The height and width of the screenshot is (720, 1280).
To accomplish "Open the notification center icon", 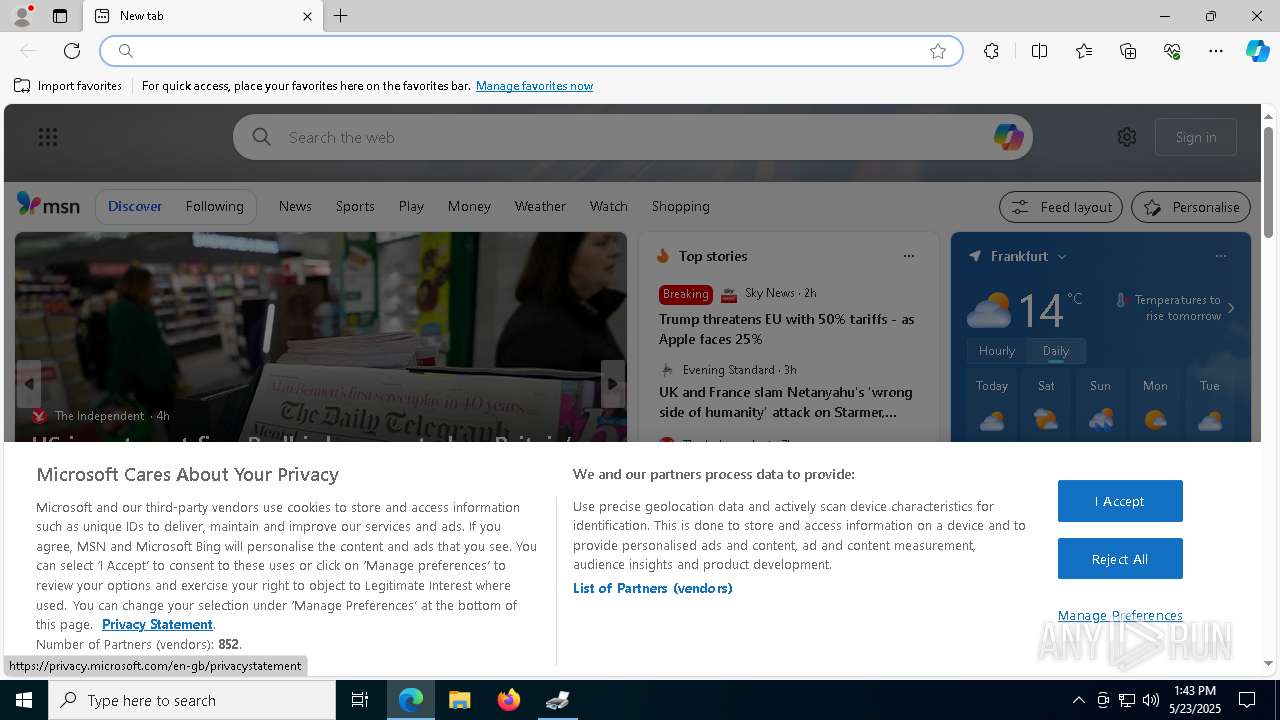I will [1247, 700].
